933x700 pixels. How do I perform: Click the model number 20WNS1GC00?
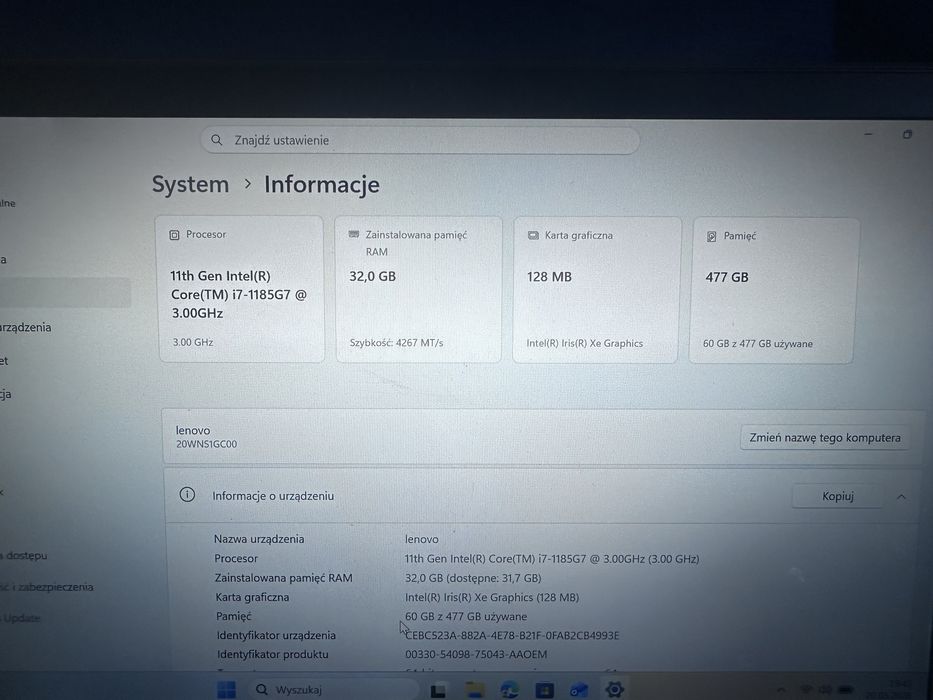[x=206, y=444]
